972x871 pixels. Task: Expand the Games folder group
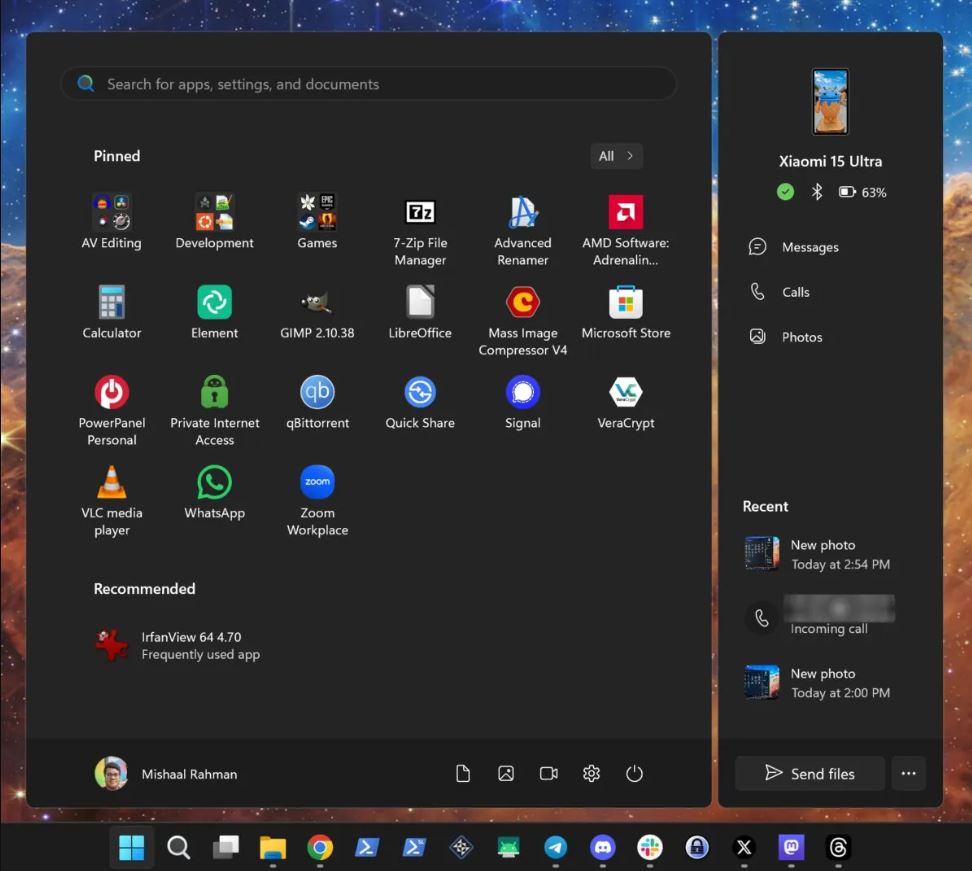point(317,213)
